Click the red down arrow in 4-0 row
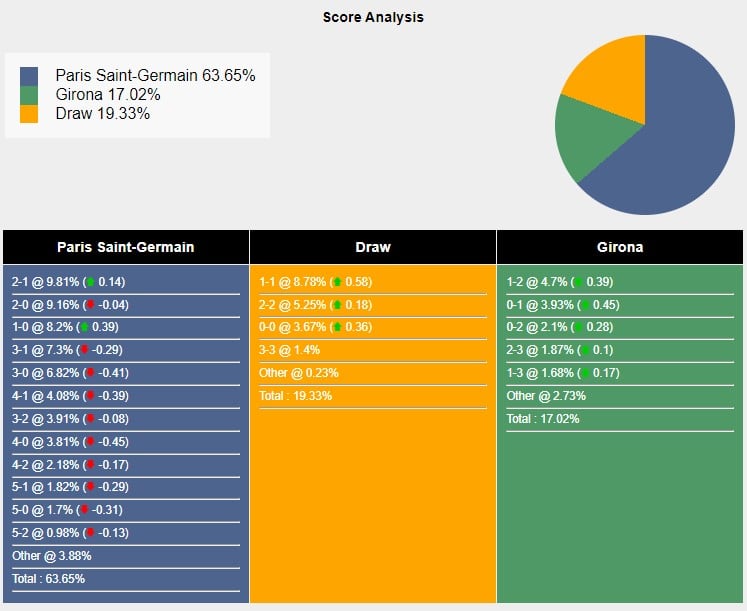The image size is (747, 611). (91, 442)
